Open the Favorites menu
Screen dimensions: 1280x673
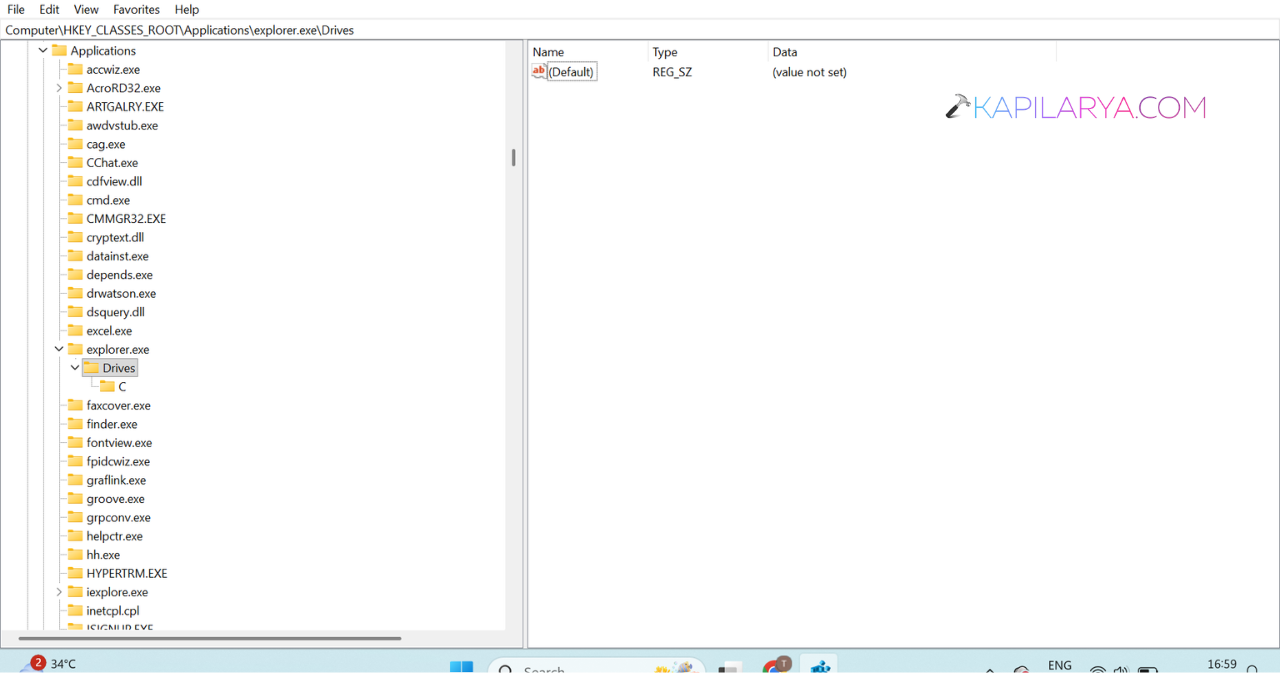(136, 9)
